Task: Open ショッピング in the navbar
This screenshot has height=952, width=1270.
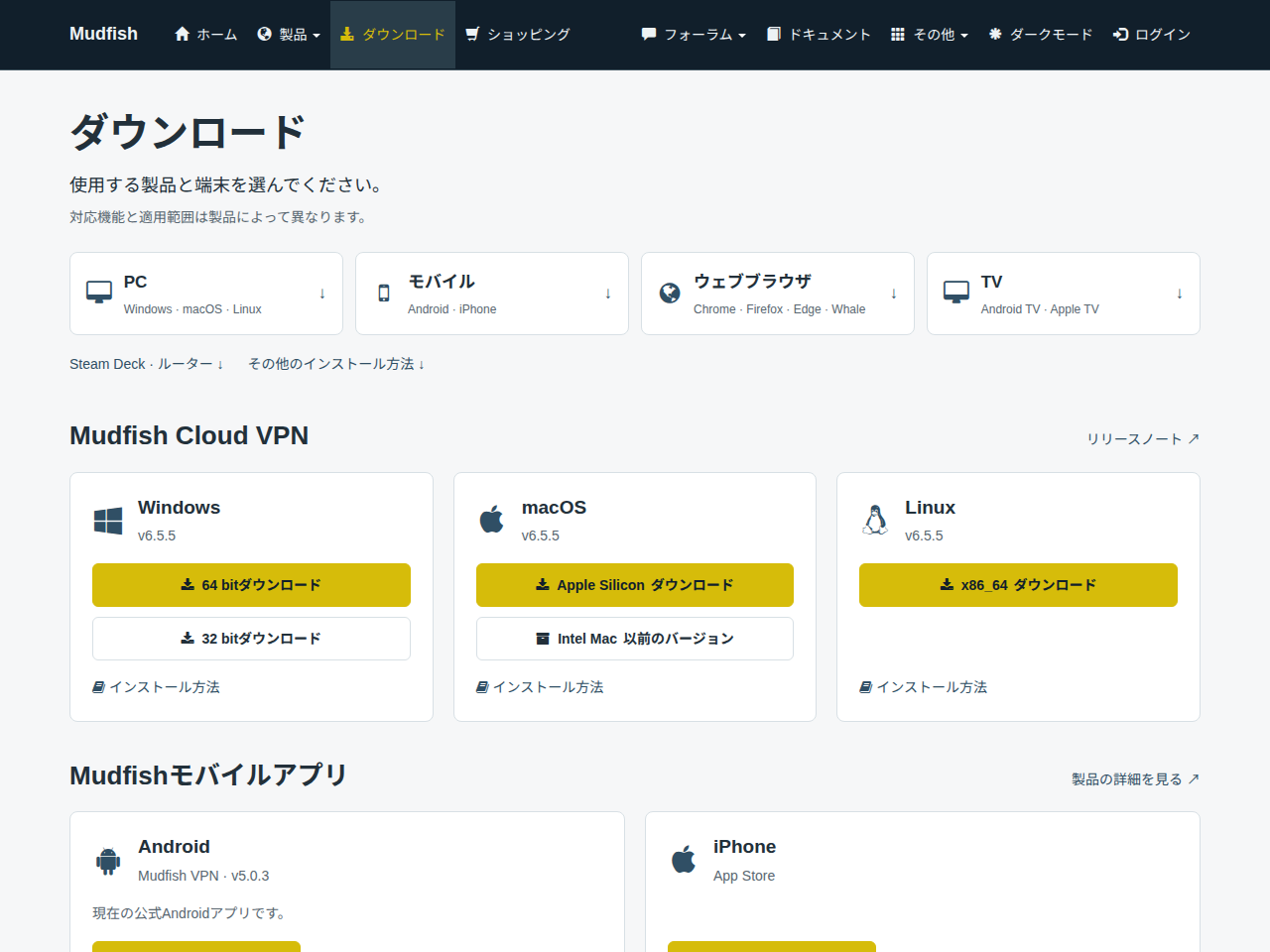Action: coord(518,35)
